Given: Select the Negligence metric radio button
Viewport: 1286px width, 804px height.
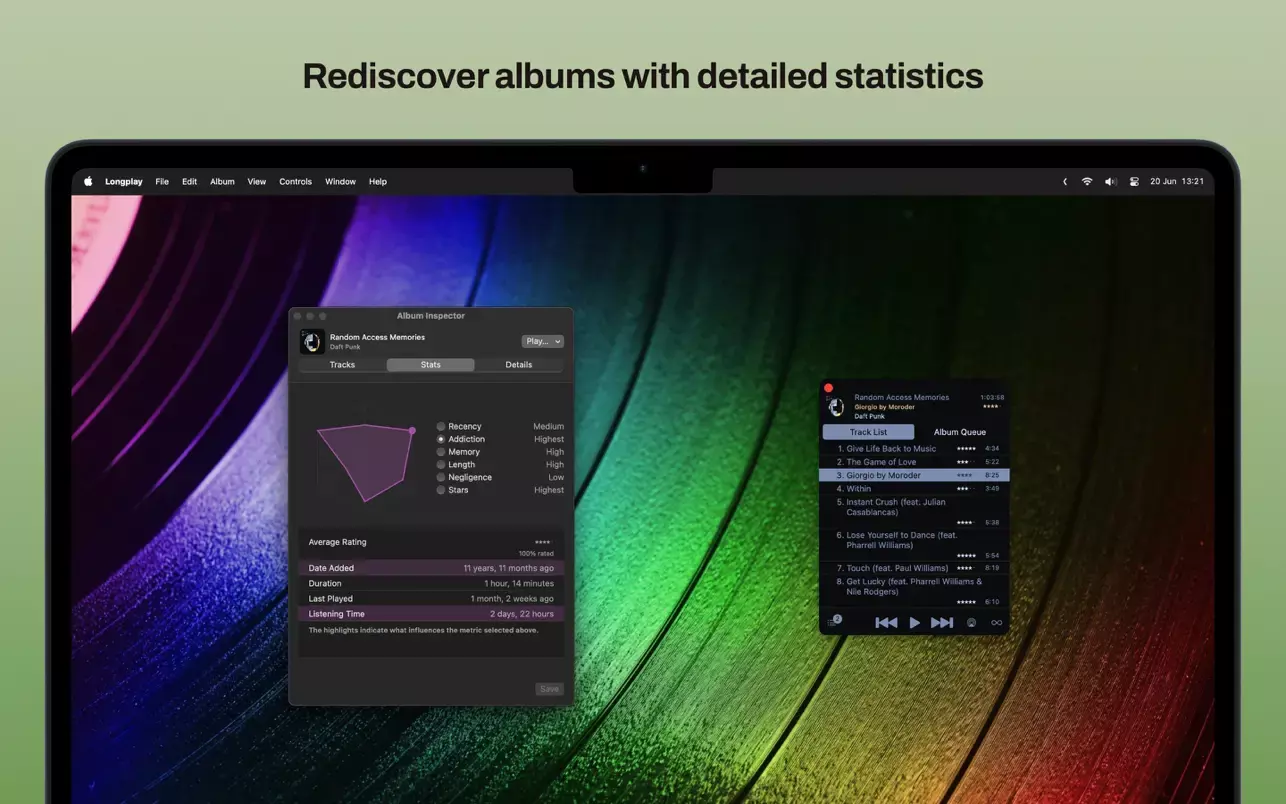Looking at the screenshot, I should coord(441,477).
